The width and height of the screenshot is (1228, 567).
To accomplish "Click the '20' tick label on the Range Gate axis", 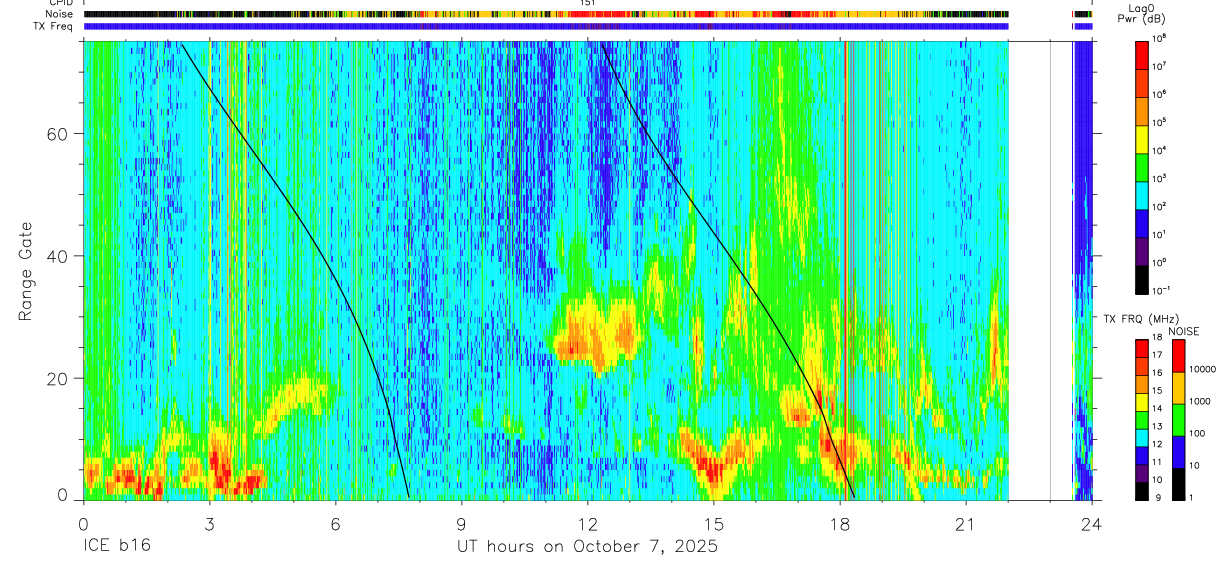I will point(57,378).
